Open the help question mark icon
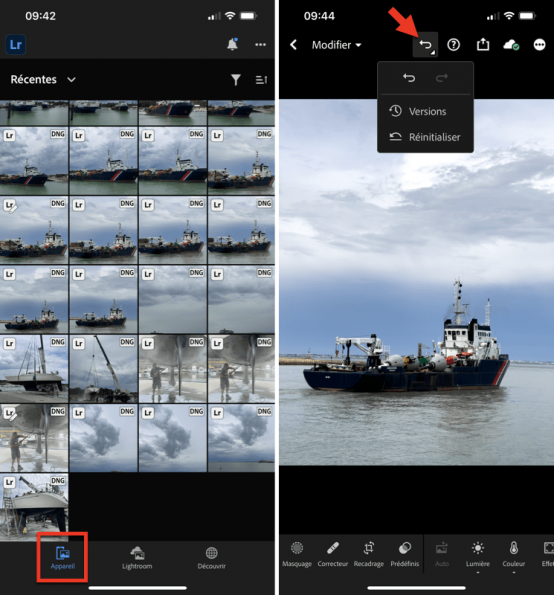This screenshot has height=595, width=554. (453, 45)
